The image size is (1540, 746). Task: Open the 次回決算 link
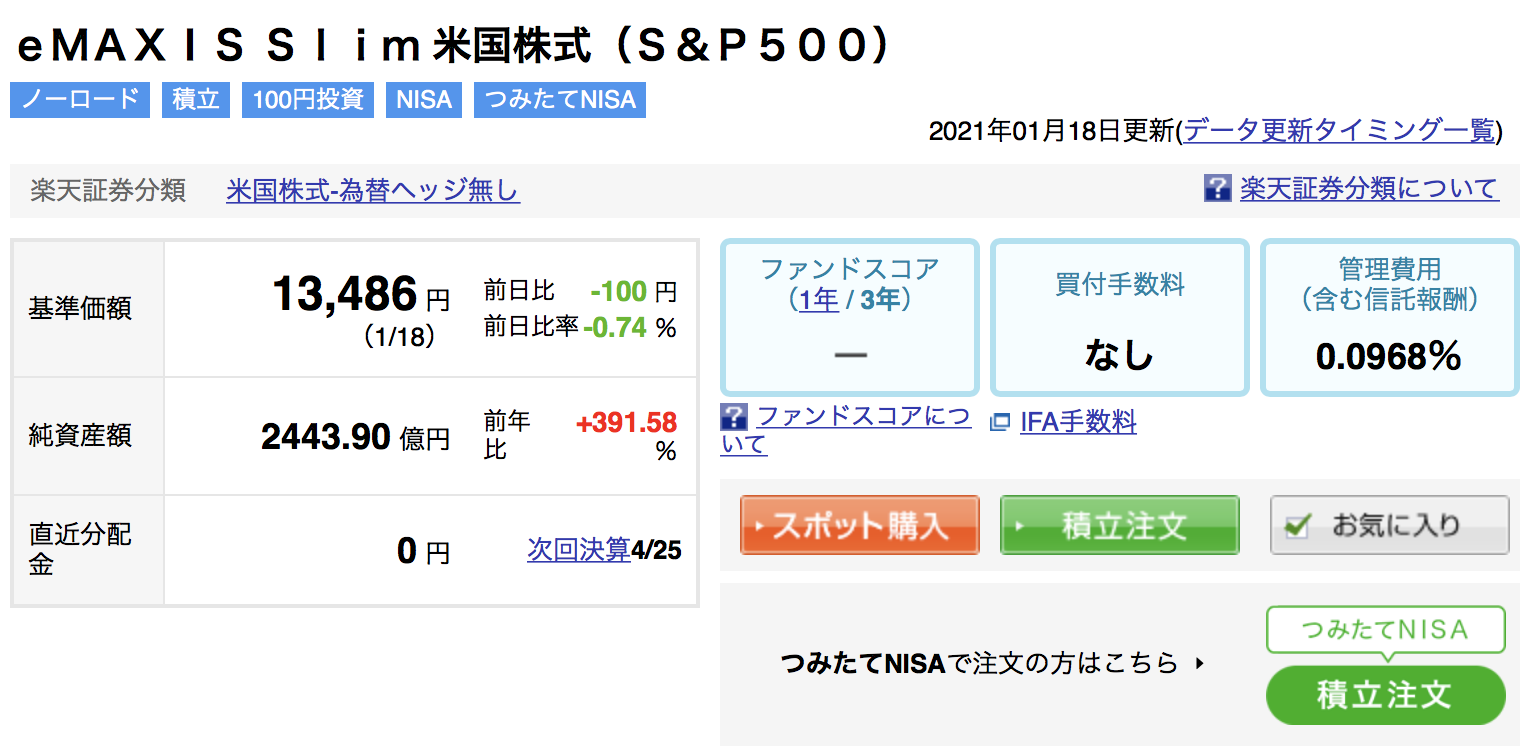[579, 549]
